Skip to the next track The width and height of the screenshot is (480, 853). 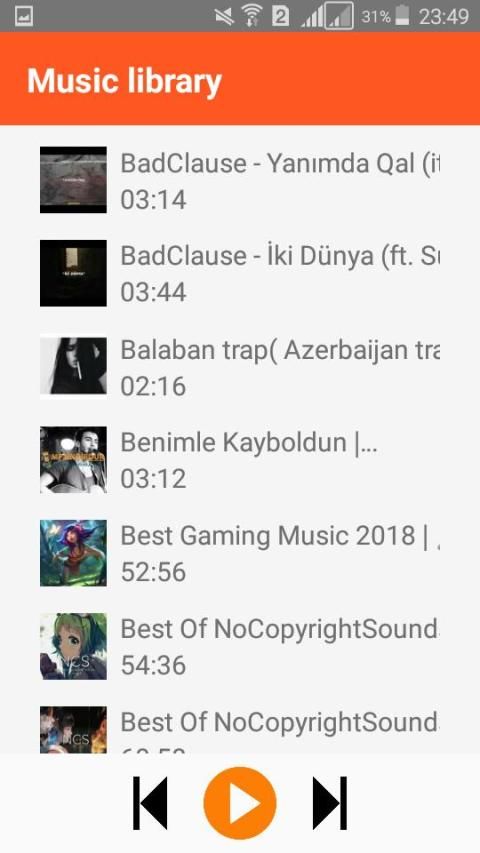(330, 803)
